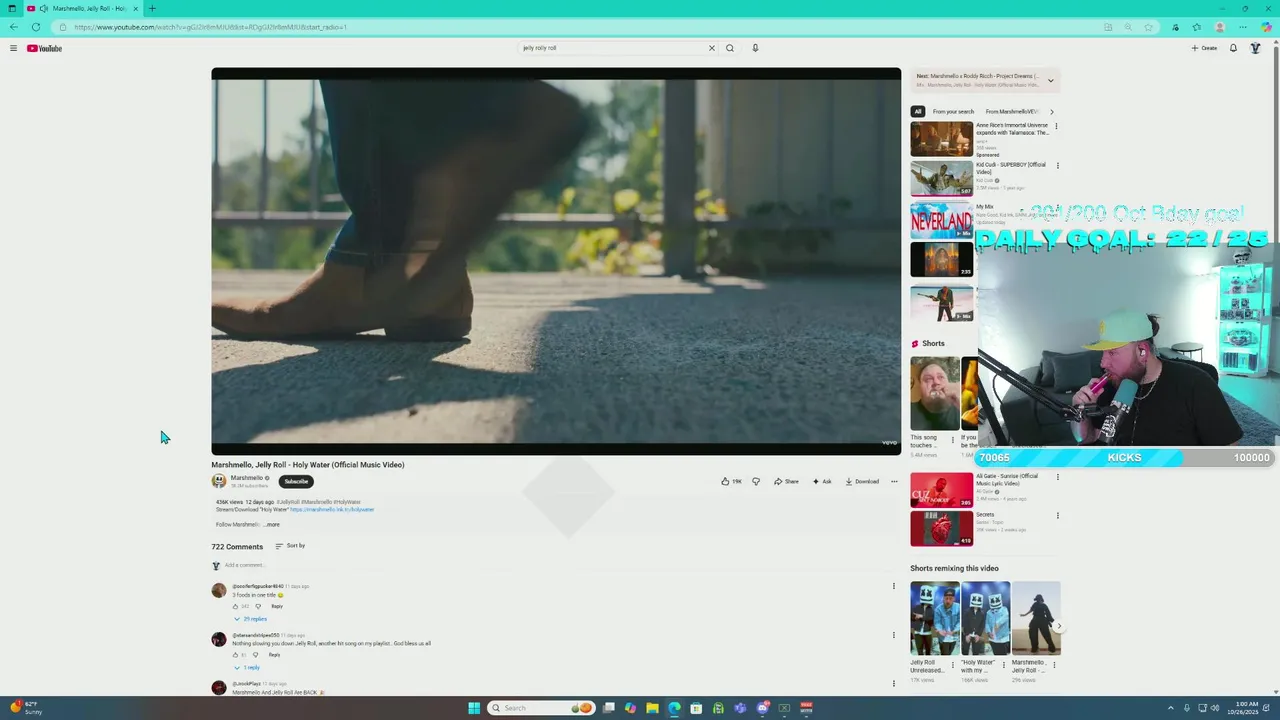Bookmark this page with star icon
Image resolution: width=1280 pixels, height=720 pixels.
click(x=1149, y=27)
